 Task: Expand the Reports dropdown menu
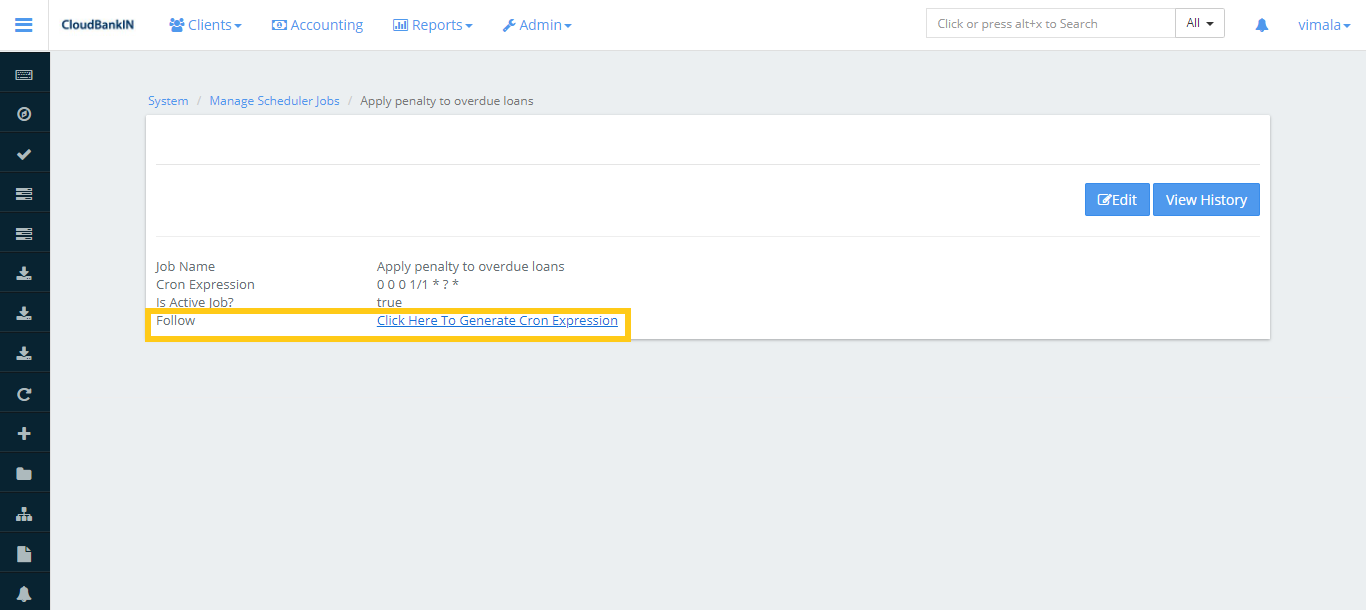pos(432,25)
